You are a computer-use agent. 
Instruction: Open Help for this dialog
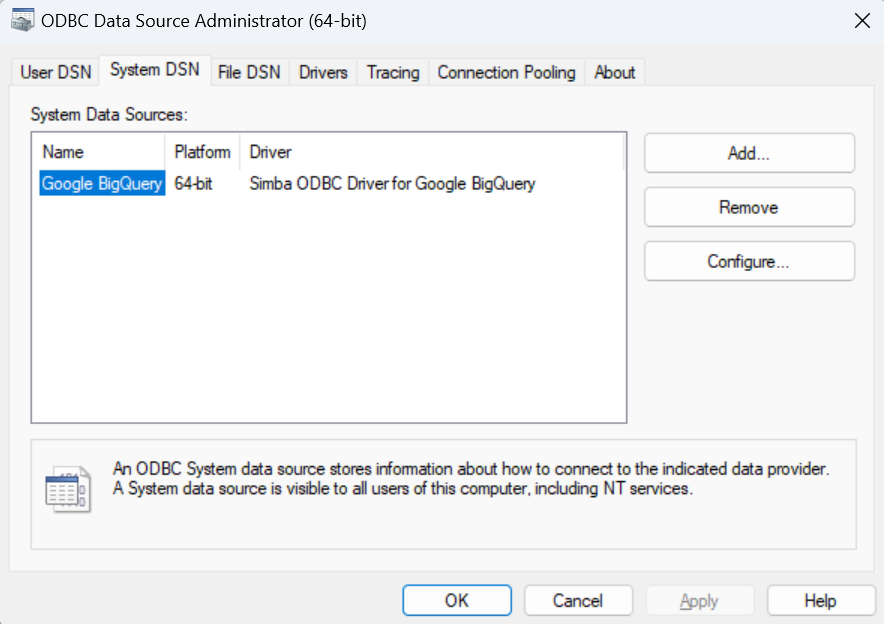(x=820, y=600)
